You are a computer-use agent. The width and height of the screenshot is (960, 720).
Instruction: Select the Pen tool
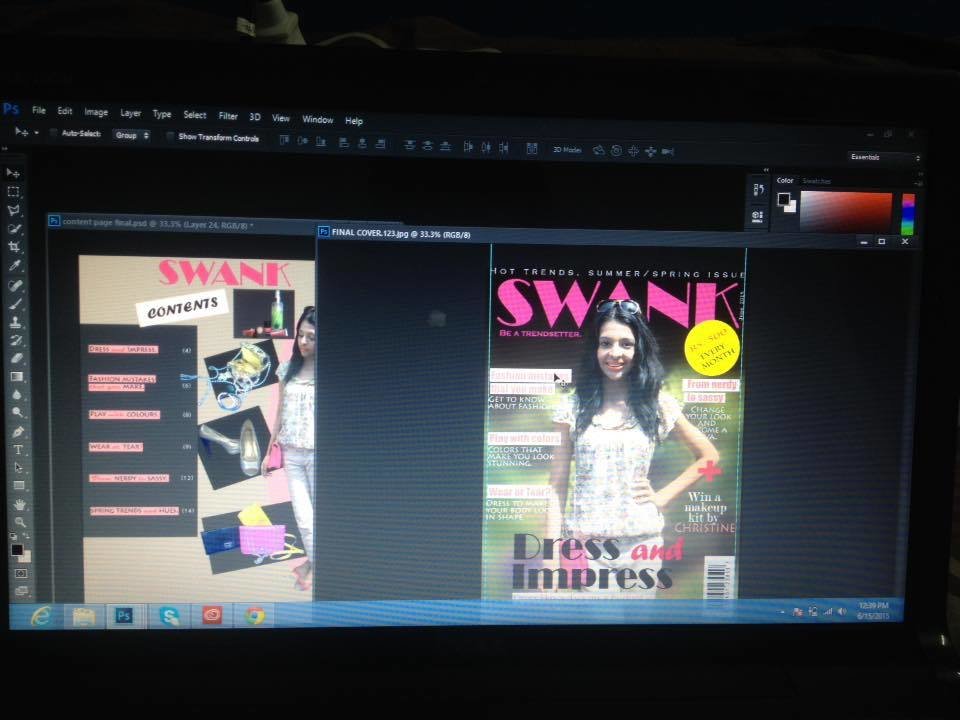click(x=18, y=432)
